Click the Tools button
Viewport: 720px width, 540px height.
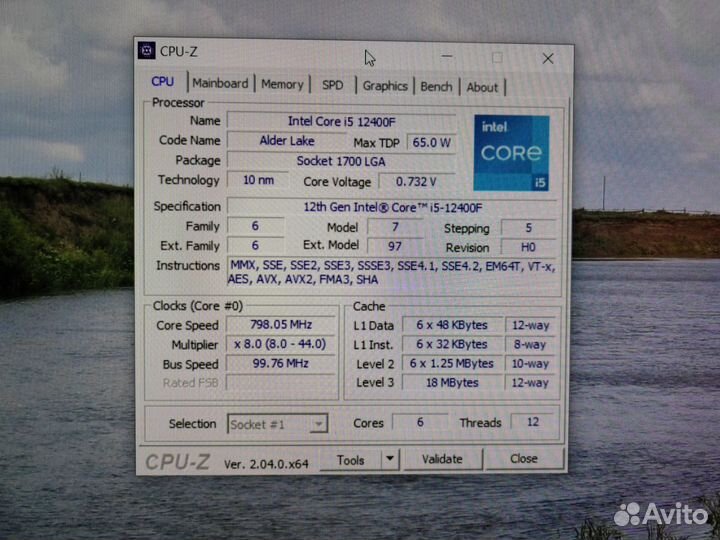[x=350, y=460]
